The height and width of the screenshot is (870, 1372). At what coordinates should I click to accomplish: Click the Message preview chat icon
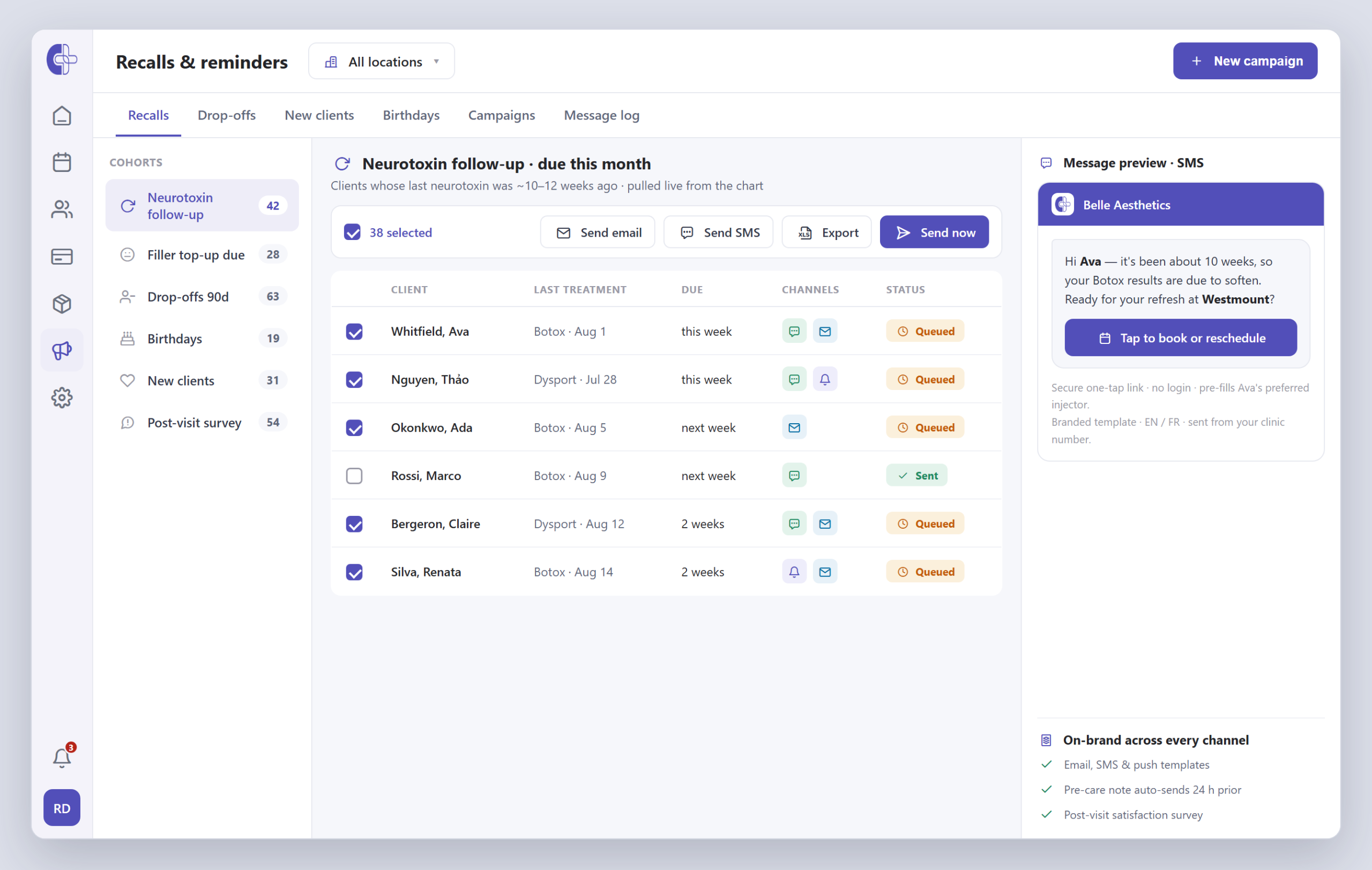coord(1046,163)
